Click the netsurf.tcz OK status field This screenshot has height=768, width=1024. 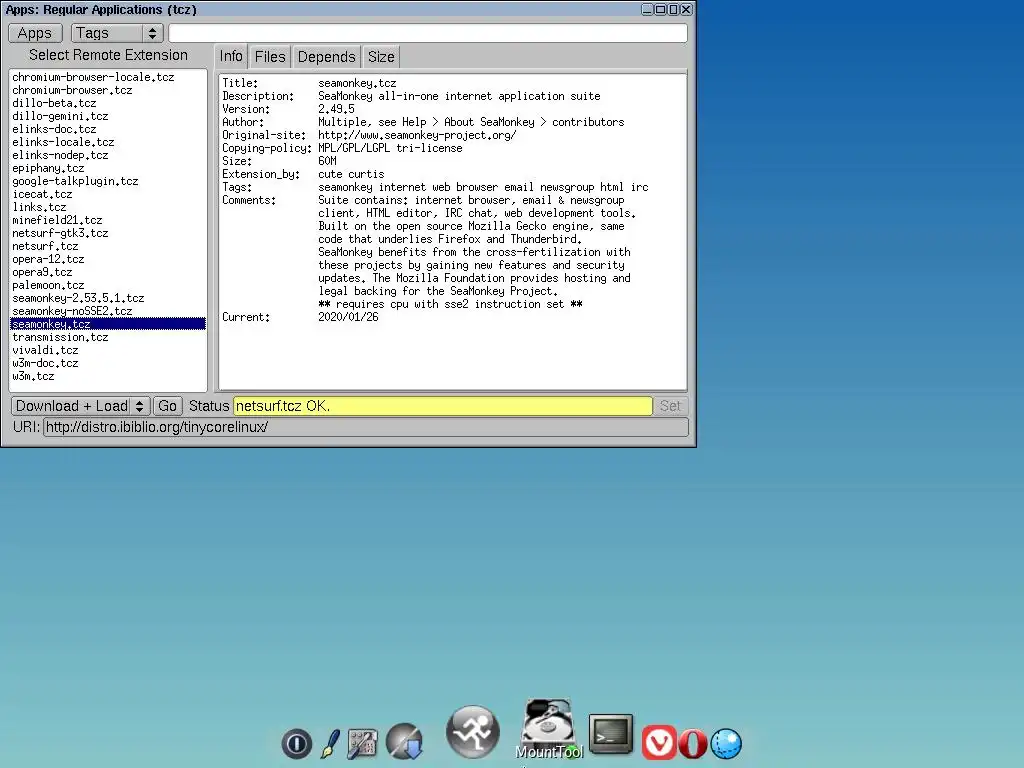tap(443, 406)
